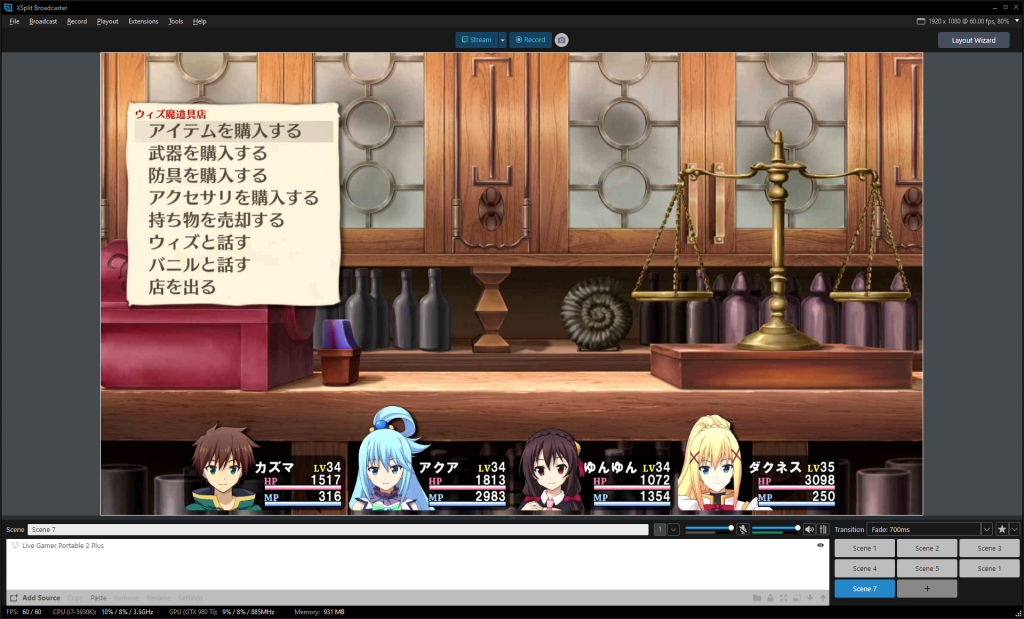The width and height of the screenshot is (1024, 619).
Task: Click Remove in the source toolbar
Action: point(126,598)
